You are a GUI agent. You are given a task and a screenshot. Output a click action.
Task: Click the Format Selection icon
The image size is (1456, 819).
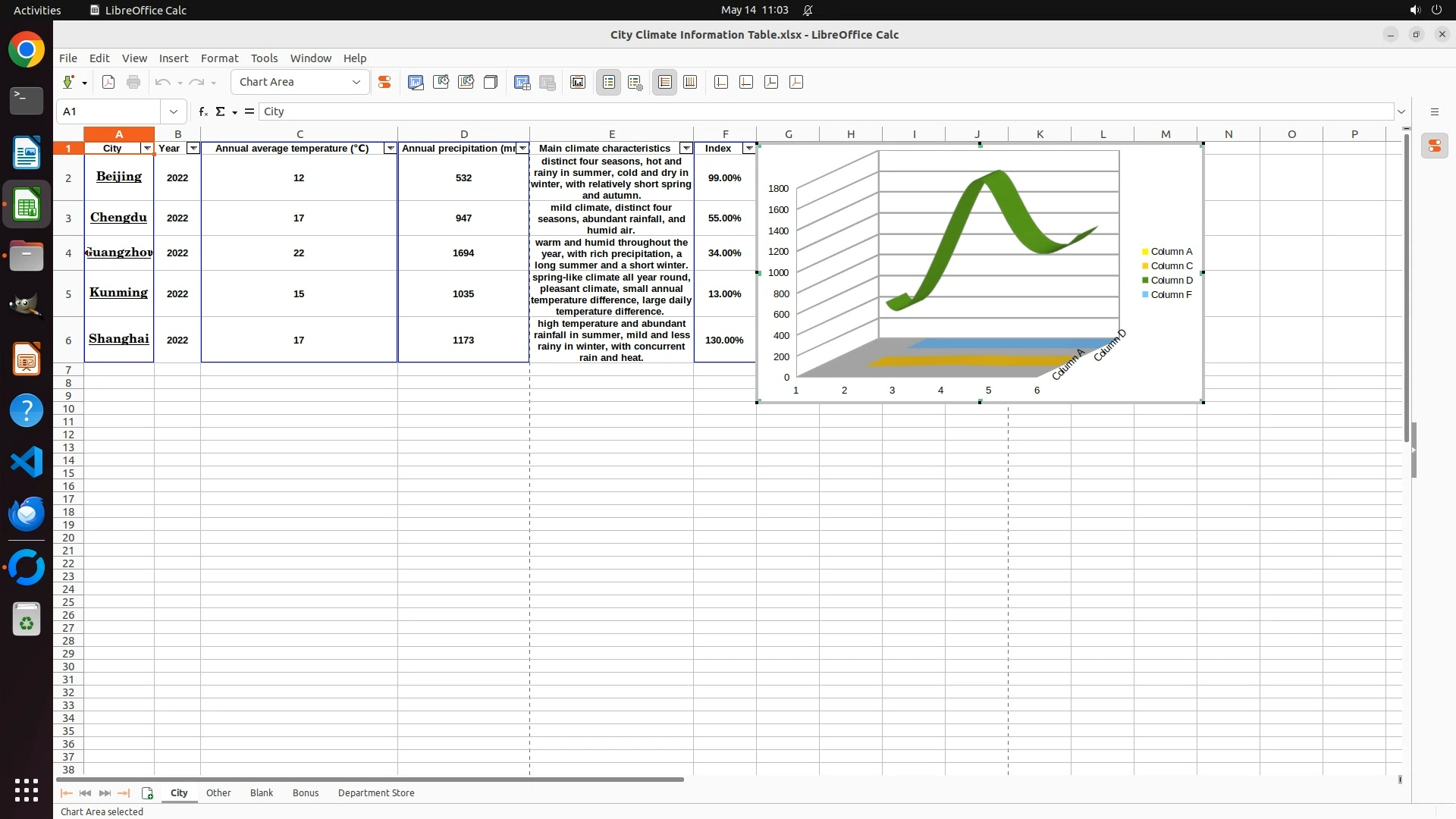[x=384, y=82]
